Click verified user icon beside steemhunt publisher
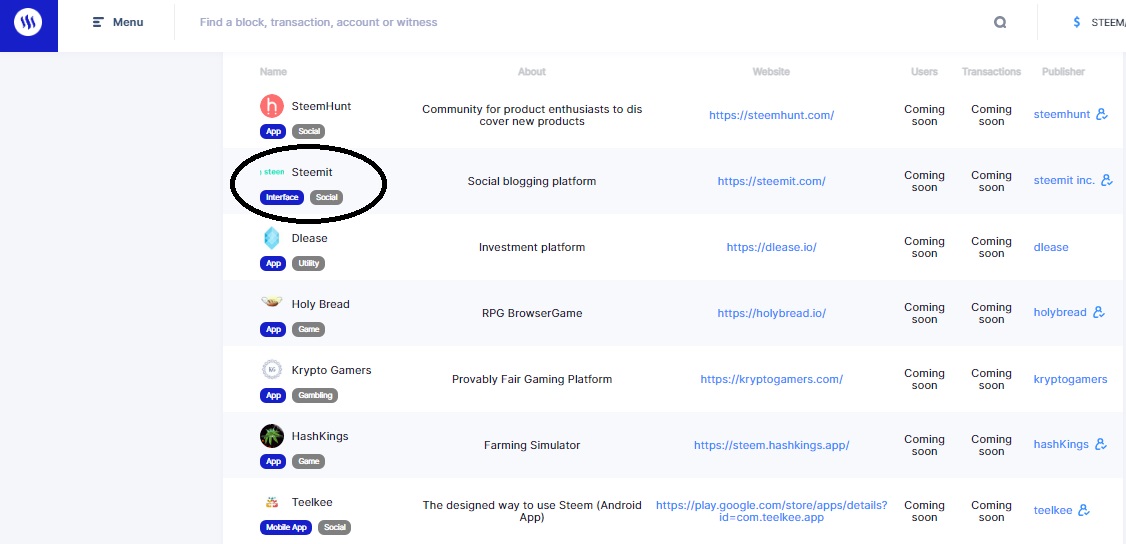 pyautogui.click(x=1102, y=114)
